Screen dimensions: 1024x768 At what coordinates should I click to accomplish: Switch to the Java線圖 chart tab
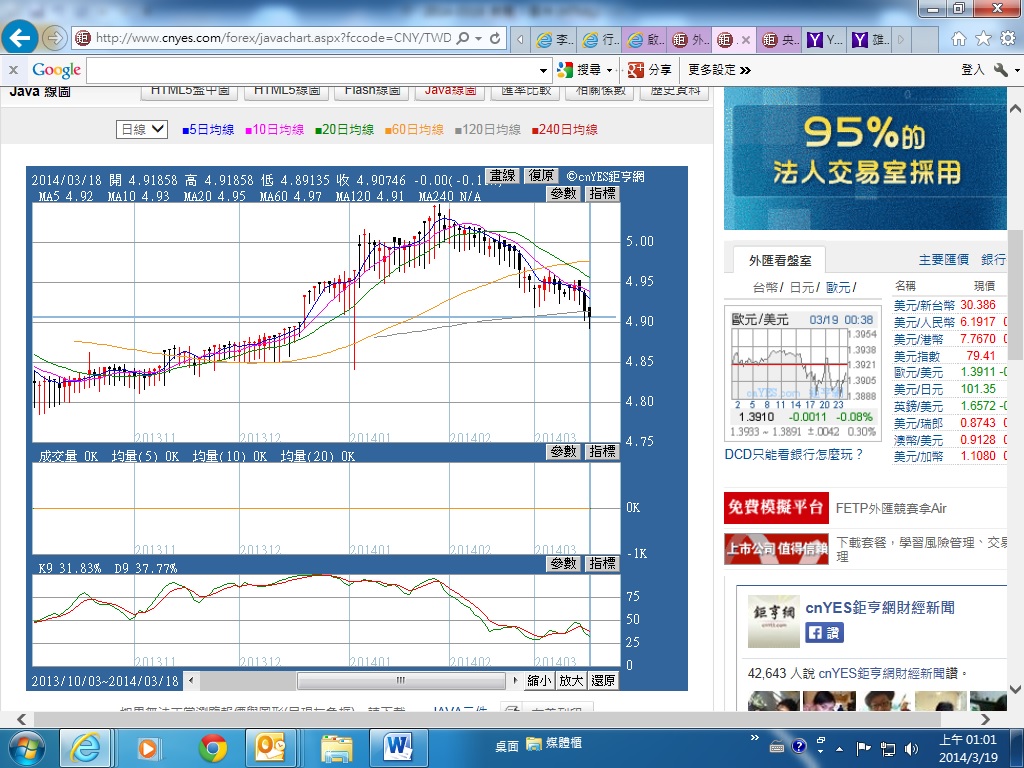click(449, 92)
